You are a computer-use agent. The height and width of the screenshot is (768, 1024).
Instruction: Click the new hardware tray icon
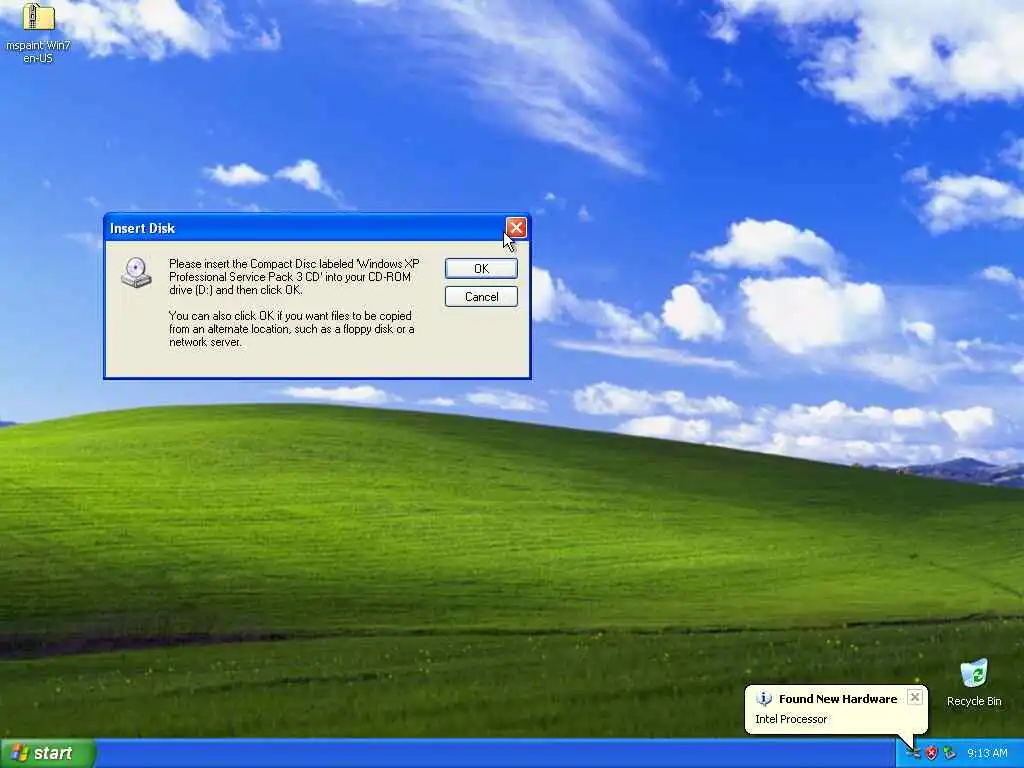click(914, 753)
